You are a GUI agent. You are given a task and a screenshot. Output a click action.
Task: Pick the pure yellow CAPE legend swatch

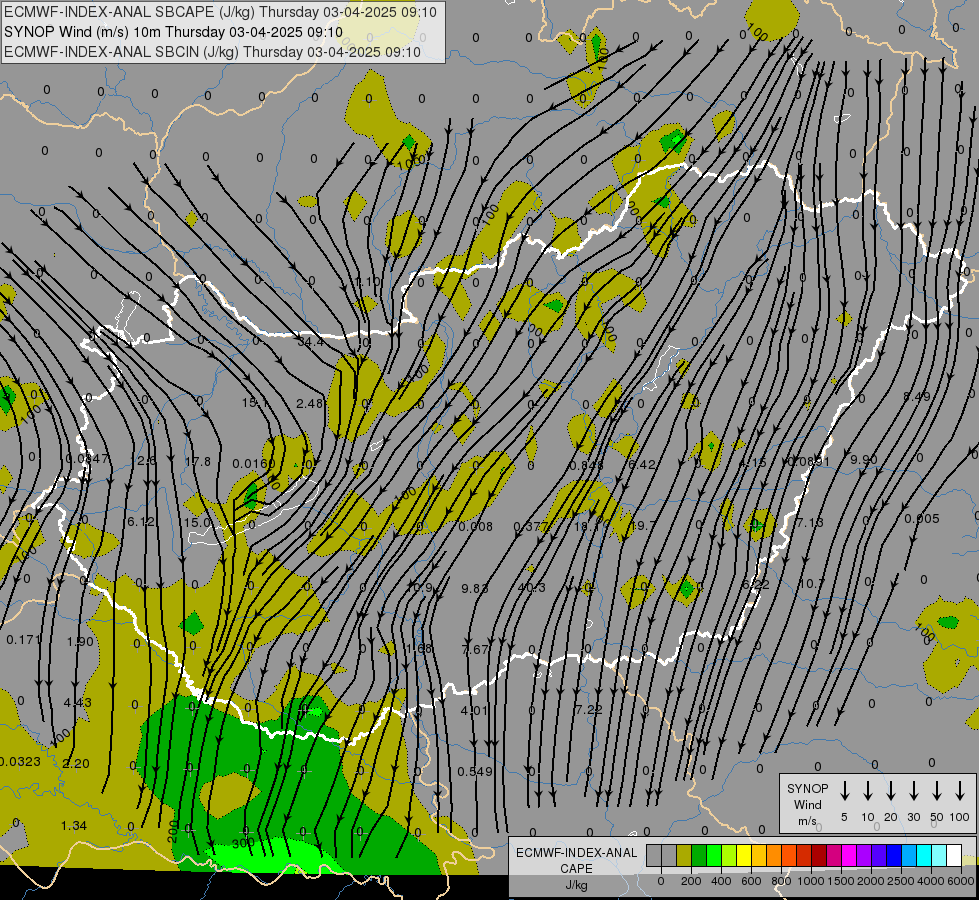[744, 855]
